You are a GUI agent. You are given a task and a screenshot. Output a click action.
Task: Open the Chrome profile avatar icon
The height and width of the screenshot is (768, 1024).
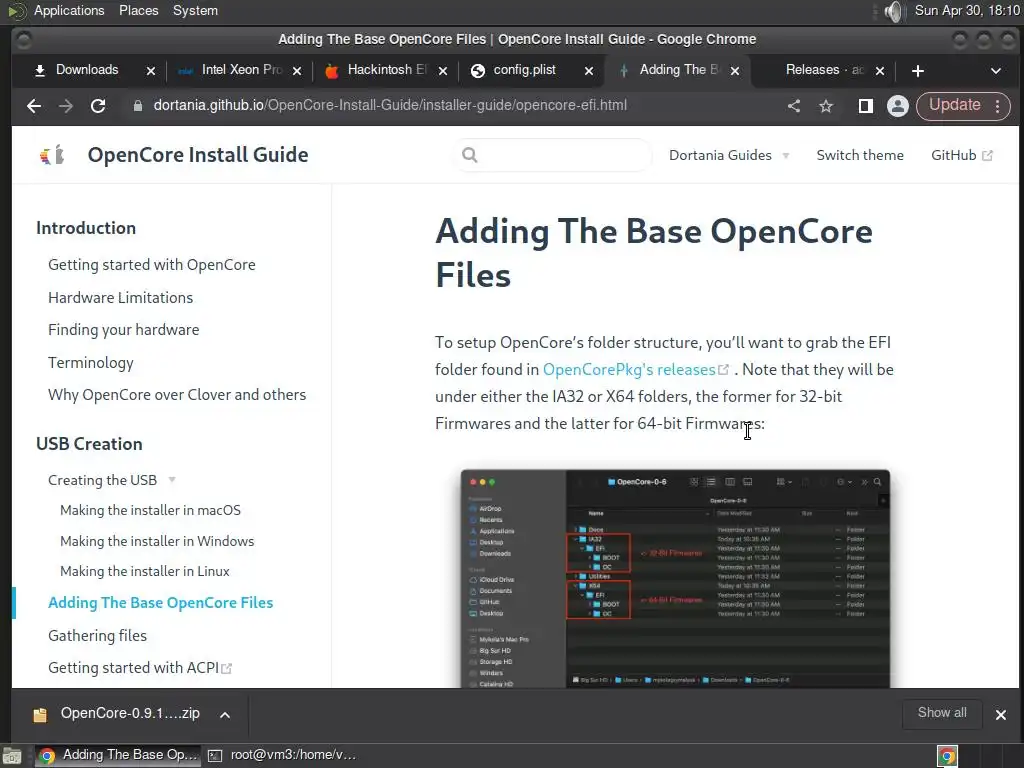pos(897,106)
